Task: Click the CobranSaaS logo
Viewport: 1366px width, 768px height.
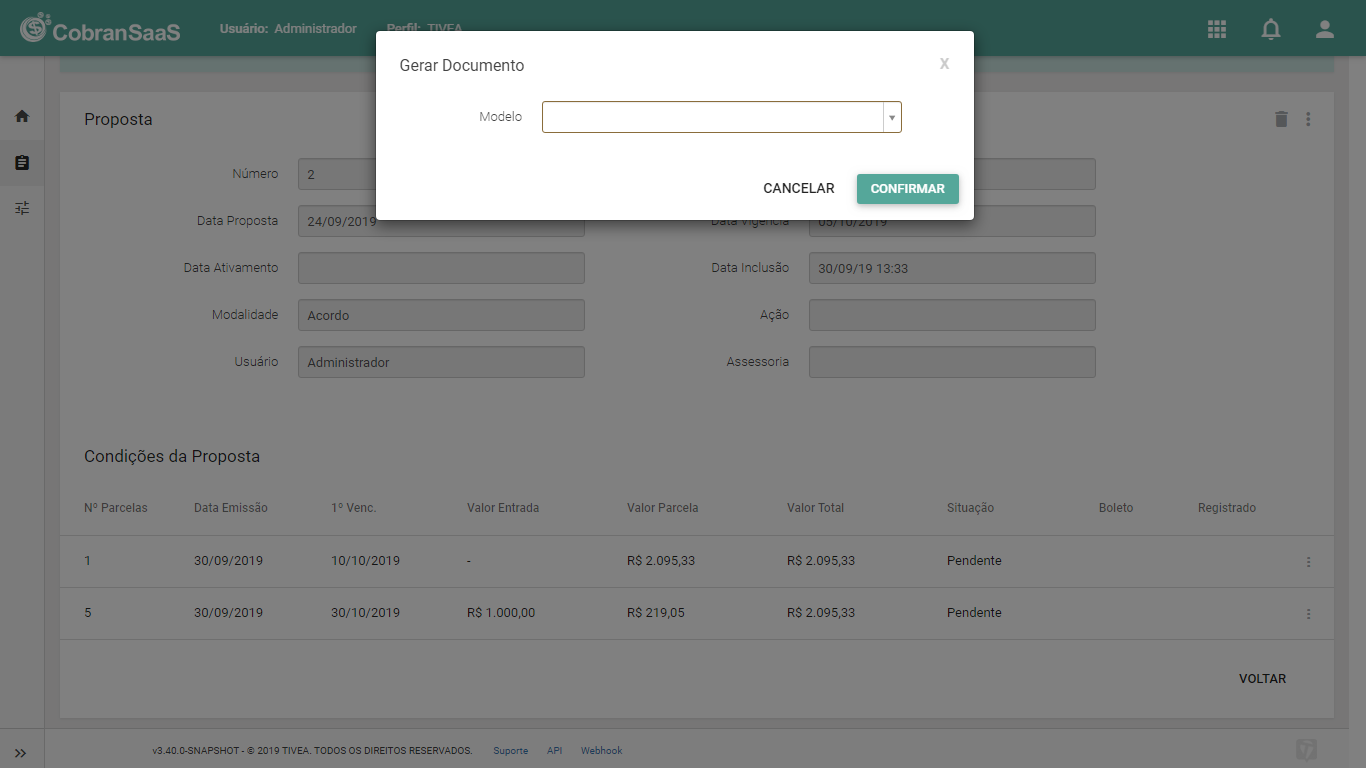Action: 100,29
